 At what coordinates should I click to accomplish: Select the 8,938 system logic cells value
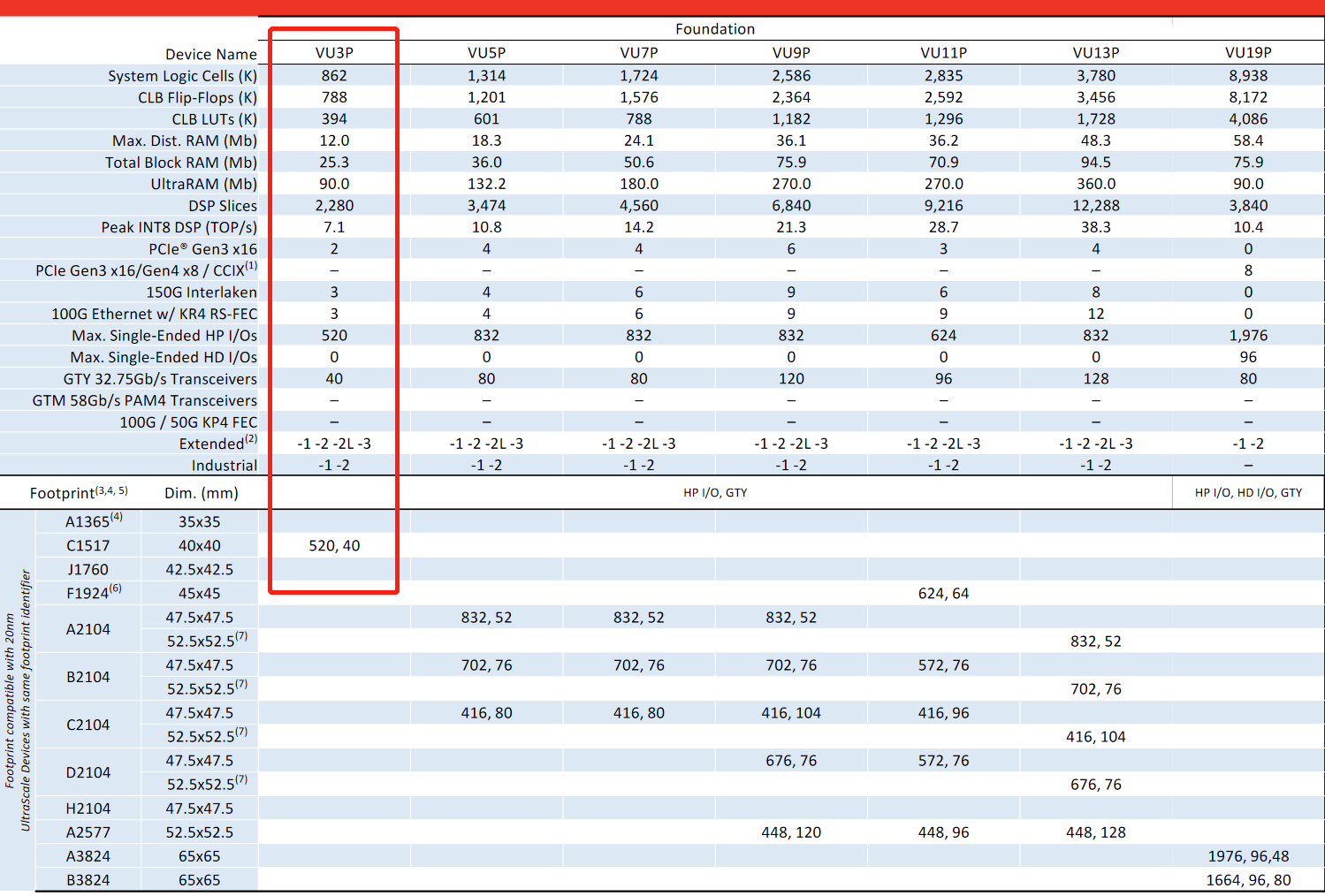point(1248,76)
